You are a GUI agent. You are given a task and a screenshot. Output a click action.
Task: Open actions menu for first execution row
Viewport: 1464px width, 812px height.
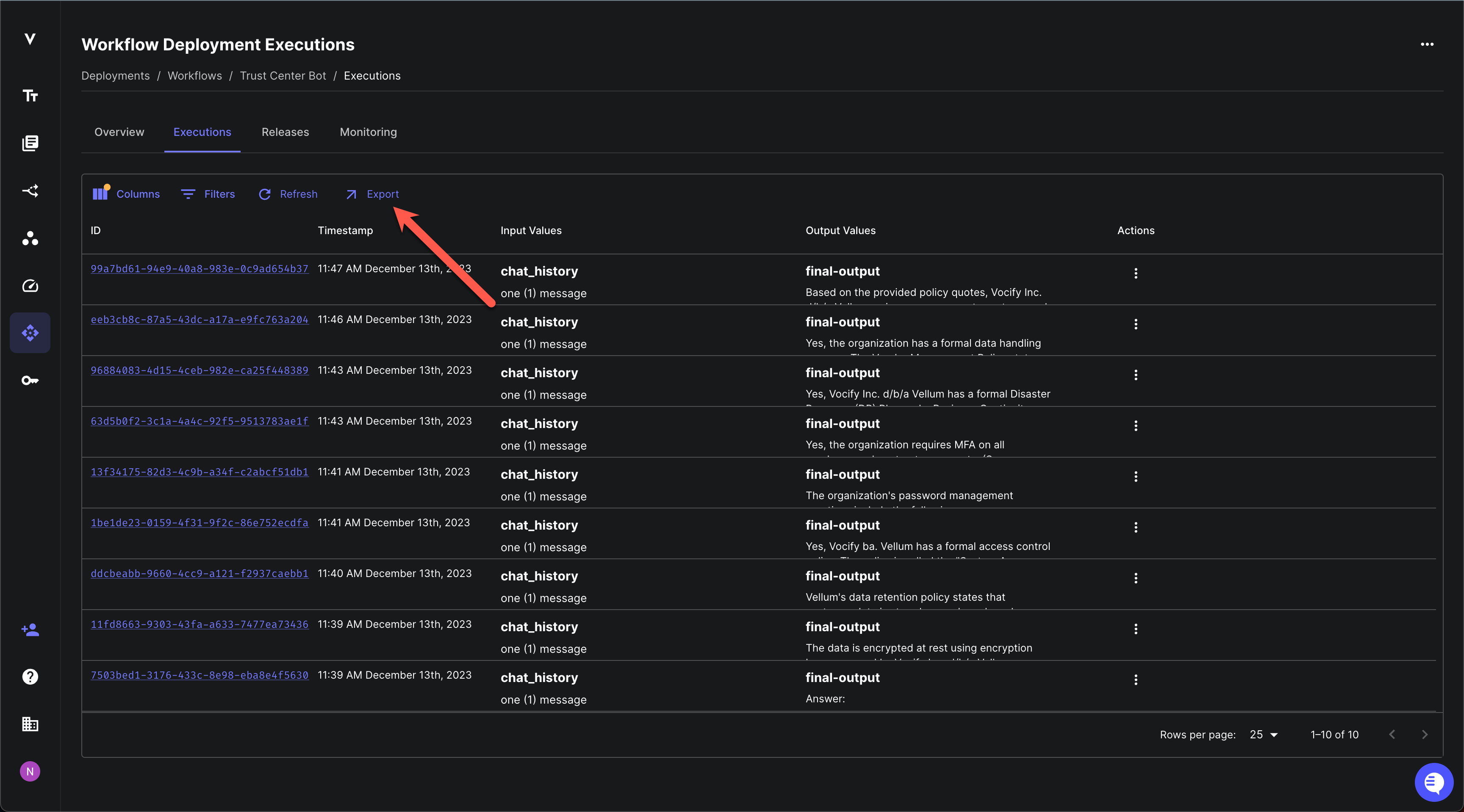point(1136,273)
